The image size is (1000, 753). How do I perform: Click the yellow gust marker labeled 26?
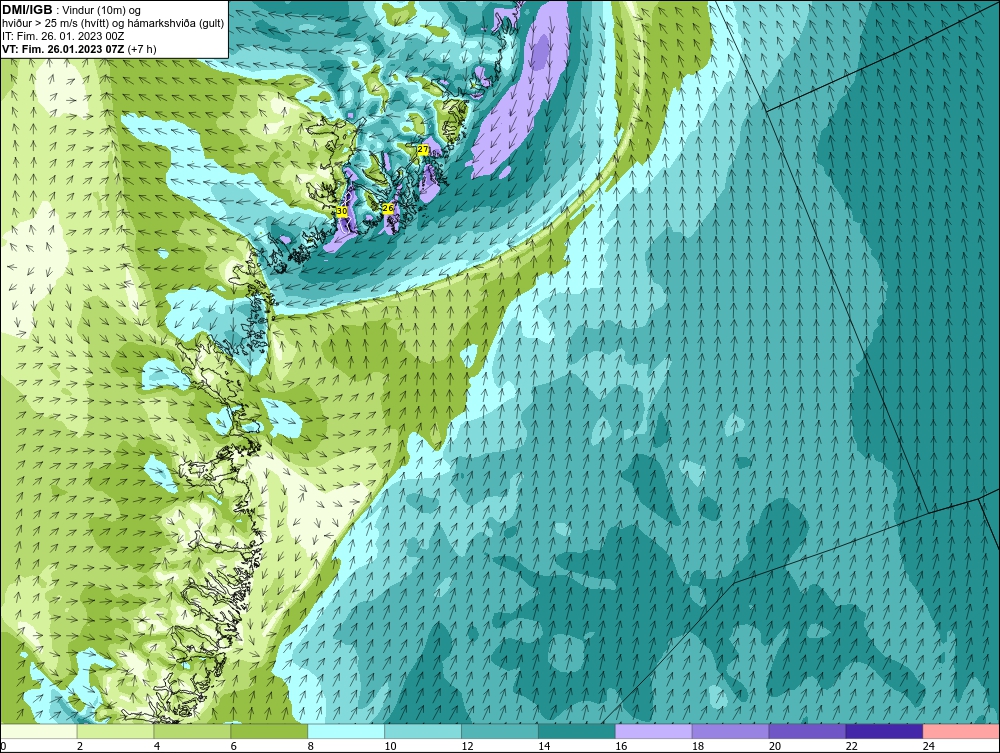(388, 208)
